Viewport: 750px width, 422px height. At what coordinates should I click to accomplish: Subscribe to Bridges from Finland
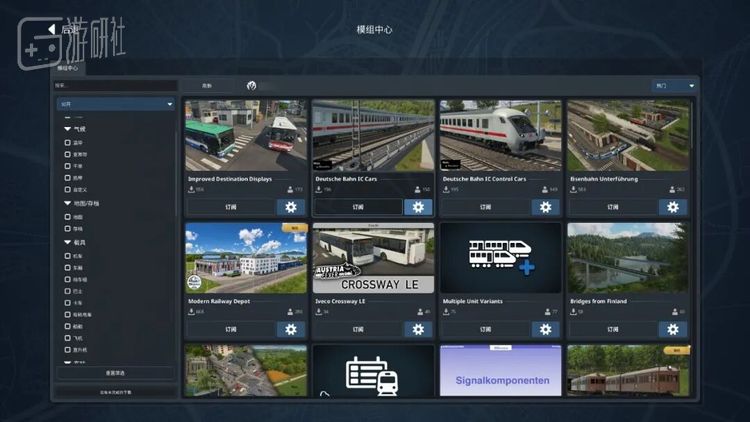click(x=613, y=329)
